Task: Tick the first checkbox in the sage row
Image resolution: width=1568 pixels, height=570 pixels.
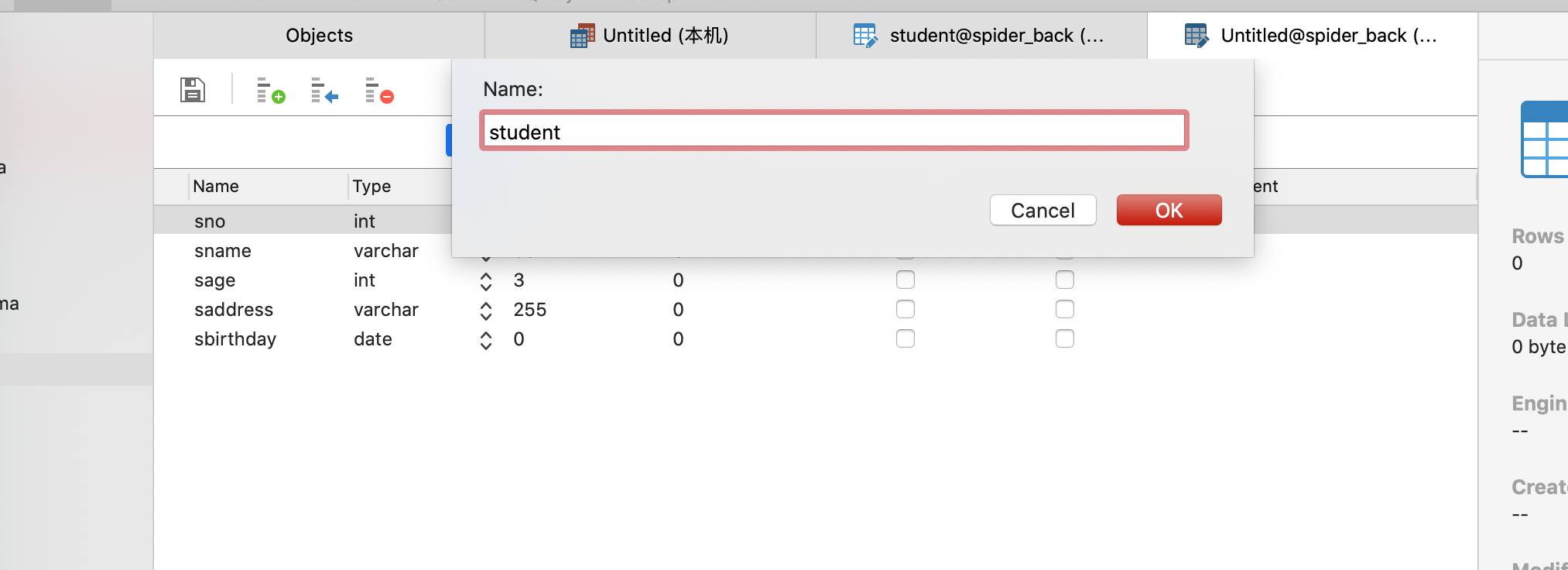Action: (x=905, y=280)
